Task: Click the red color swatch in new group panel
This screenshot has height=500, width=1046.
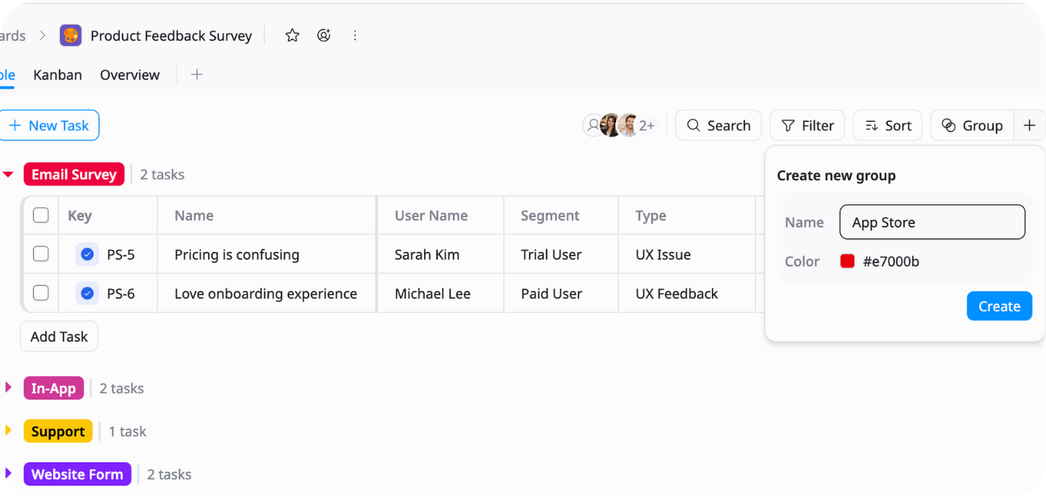Action: tap(847, 261)
